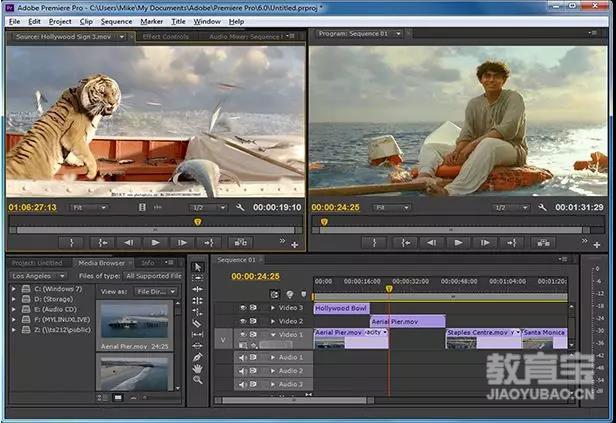Toggle Video 3 track output eye

pyautogui.click(x=243, y=308)
